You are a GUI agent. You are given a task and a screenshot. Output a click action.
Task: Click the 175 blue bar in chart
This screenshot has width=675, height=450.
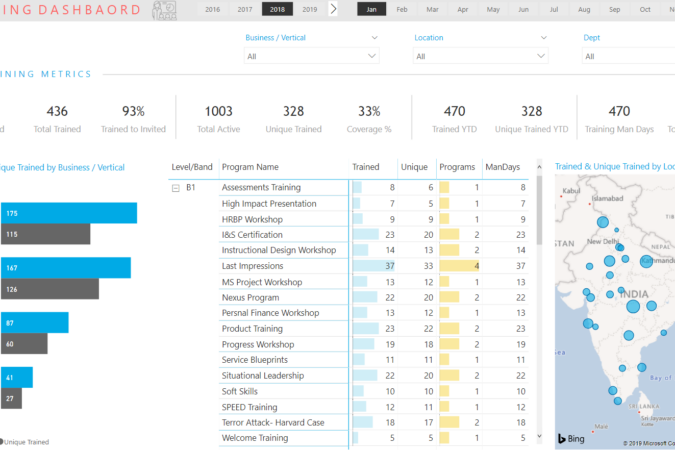(x=69, y=213)
